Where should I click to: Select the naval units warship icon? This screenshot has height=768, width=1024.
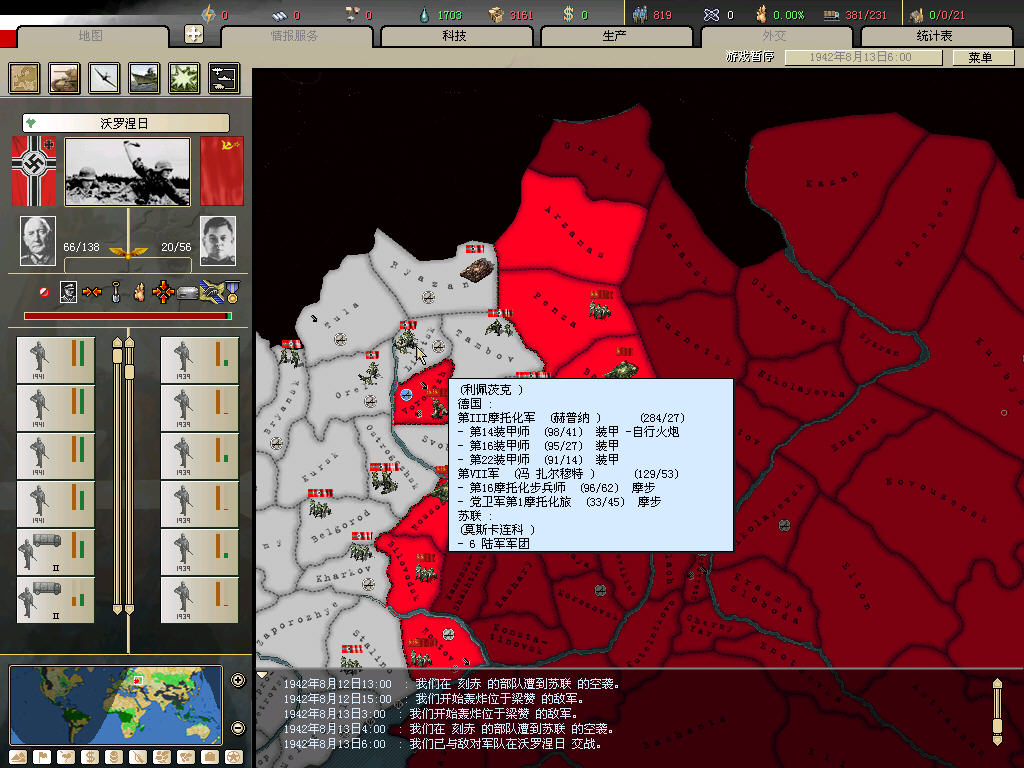tap(144, 78)
